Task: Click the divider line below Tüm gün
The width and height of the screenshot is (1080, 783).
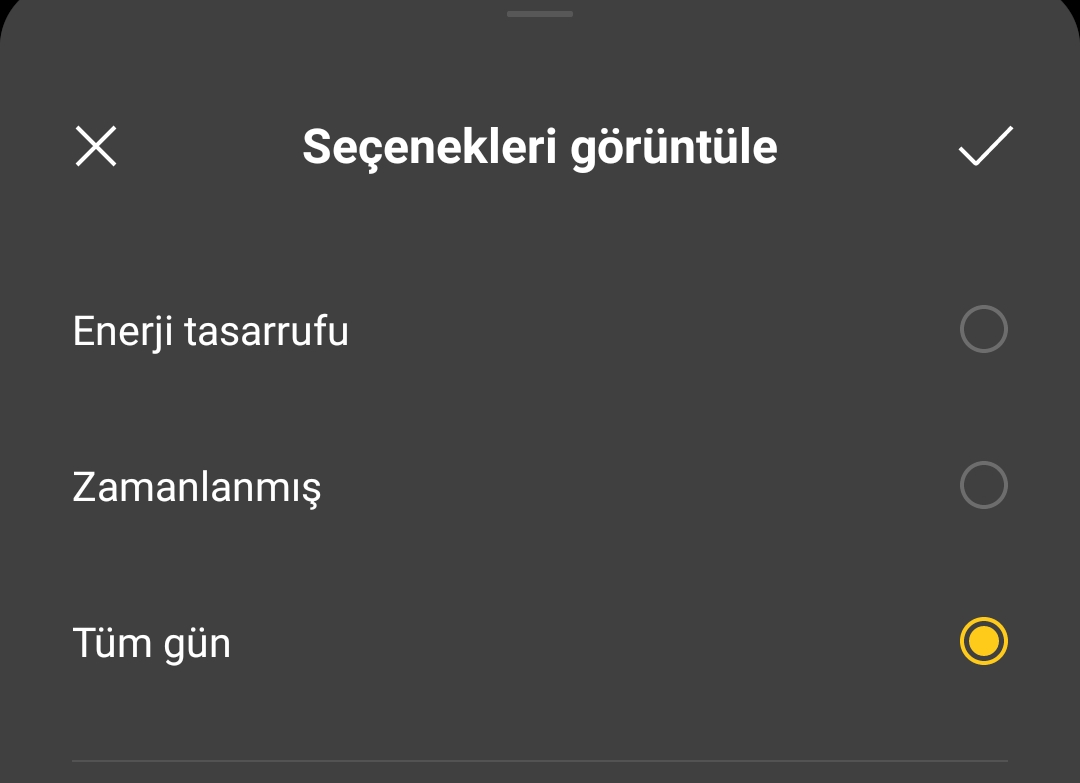Action: point(540,761)
